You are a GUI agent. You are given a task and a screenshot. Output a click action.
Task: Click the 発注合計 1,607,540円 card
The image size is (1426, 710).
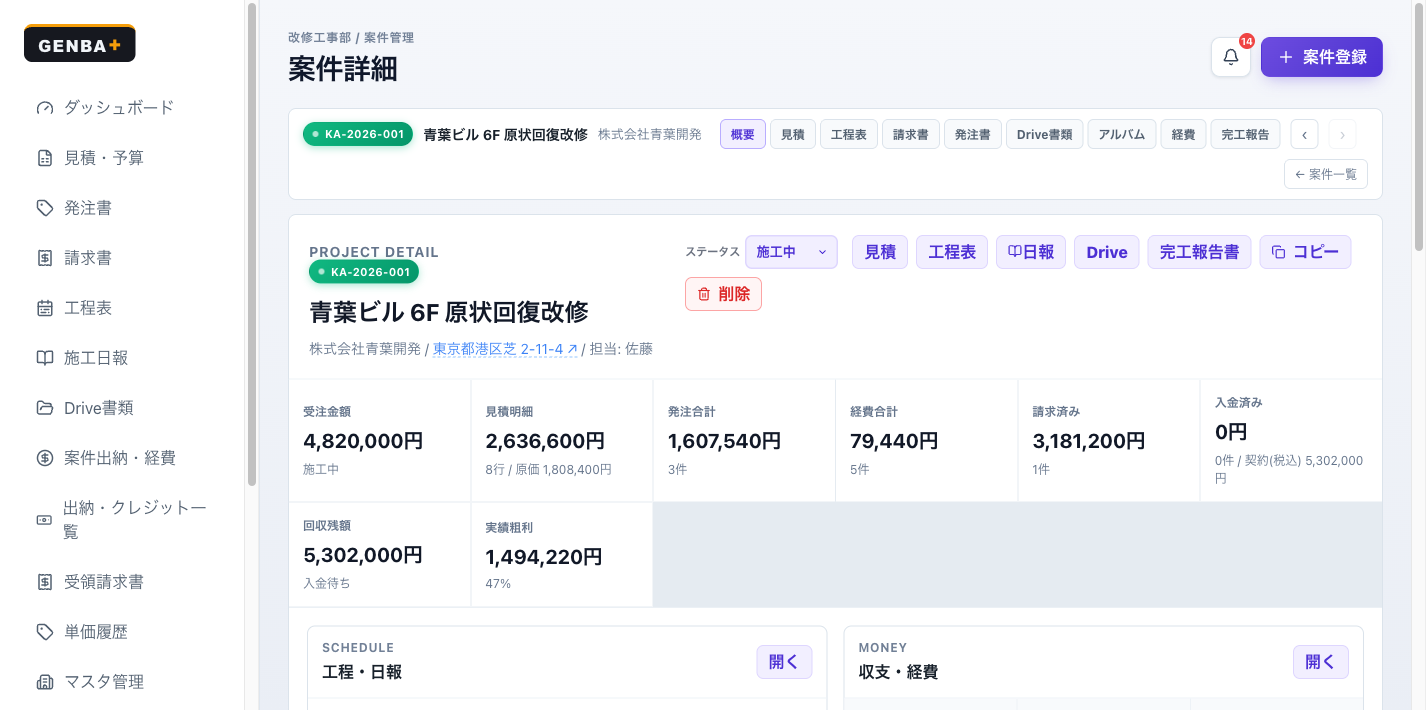(x=744, y=440)
